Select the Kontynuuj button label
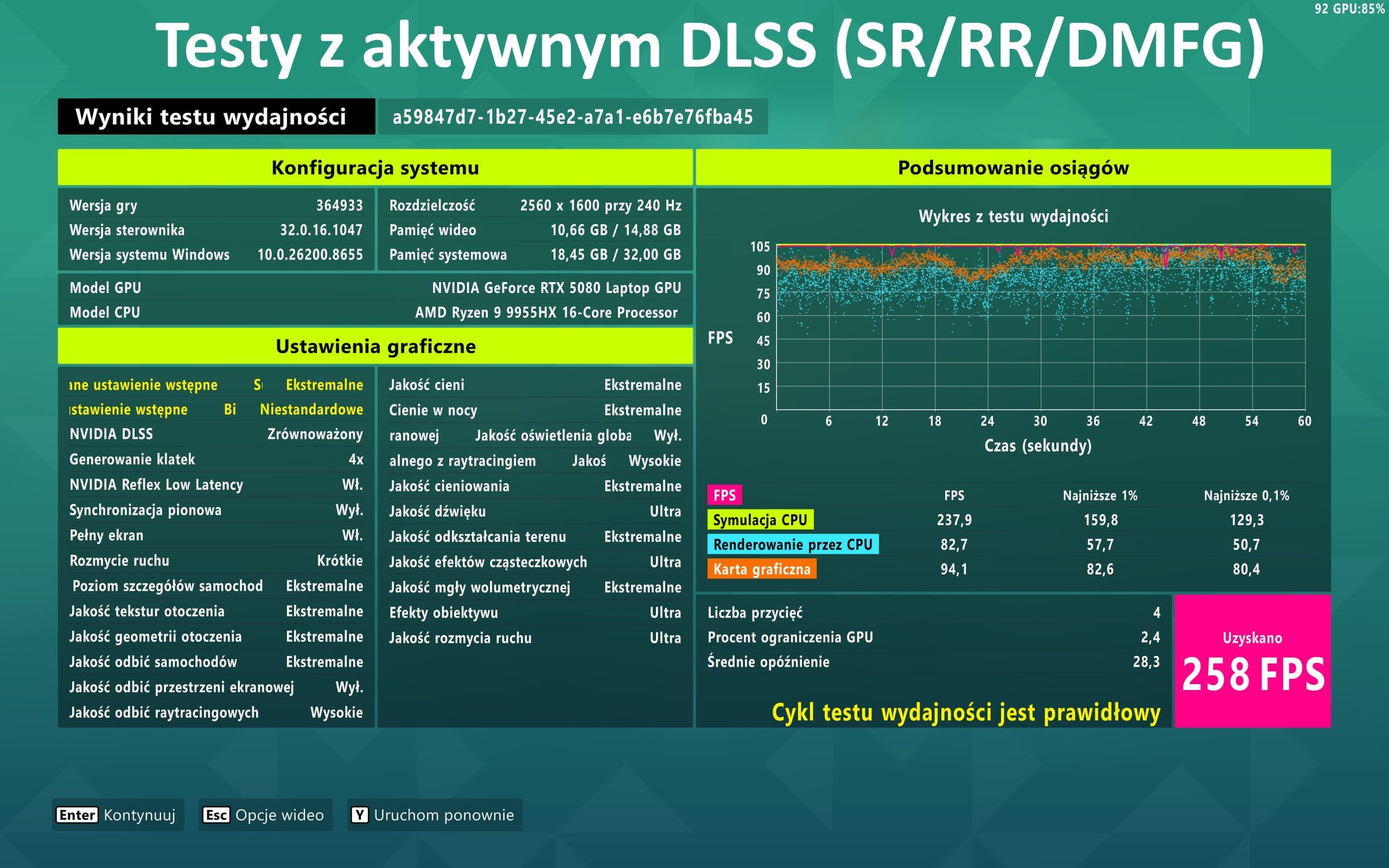Viewport: 1389px width, 868px height. 139,815
